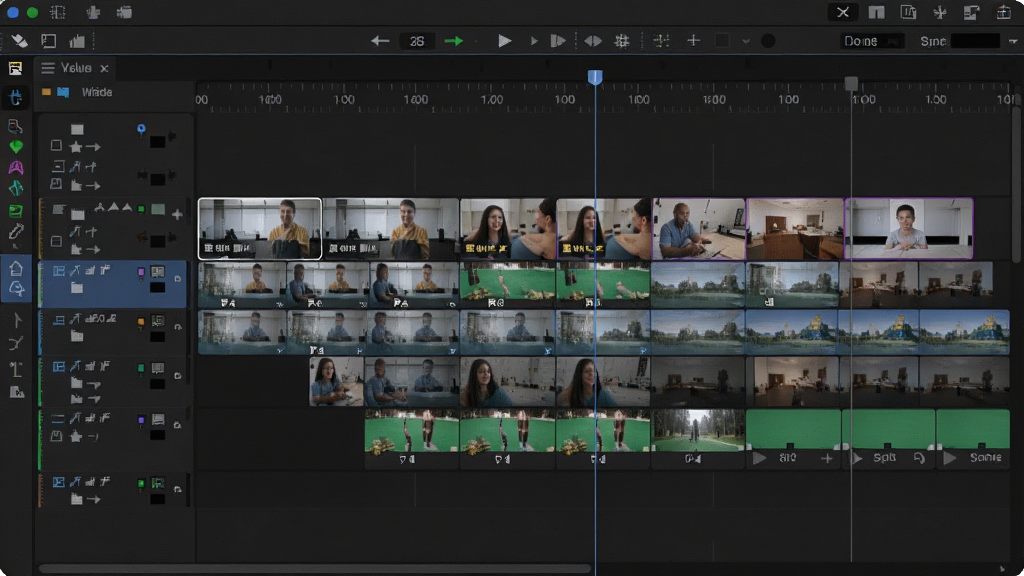The image size is (1024, 576).
Task: Click the orange color marker in the track headers
Action: click(x=141, y=322)
